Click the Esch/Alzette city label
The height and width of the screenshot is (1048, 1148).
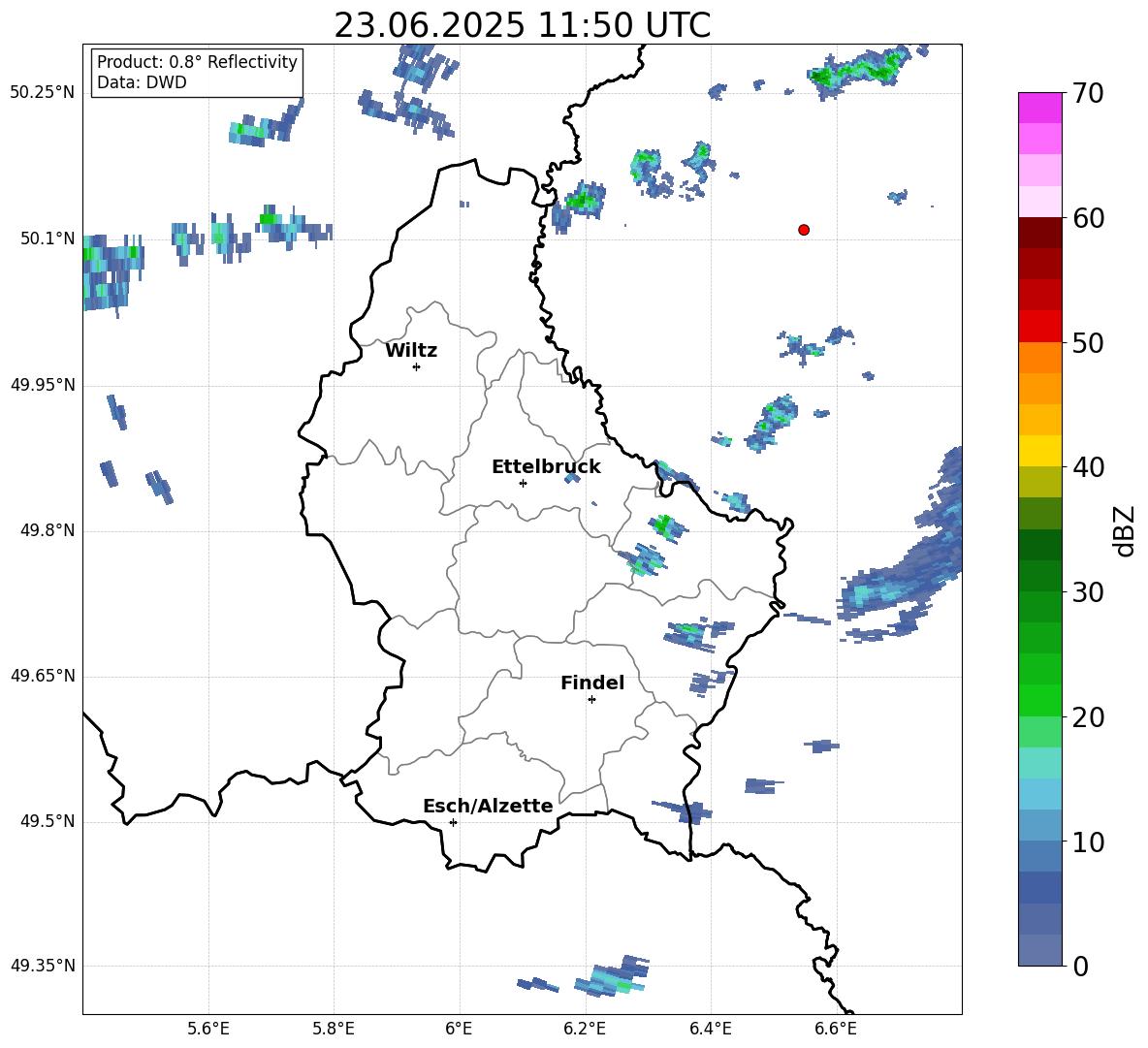[x=488, y=806]
